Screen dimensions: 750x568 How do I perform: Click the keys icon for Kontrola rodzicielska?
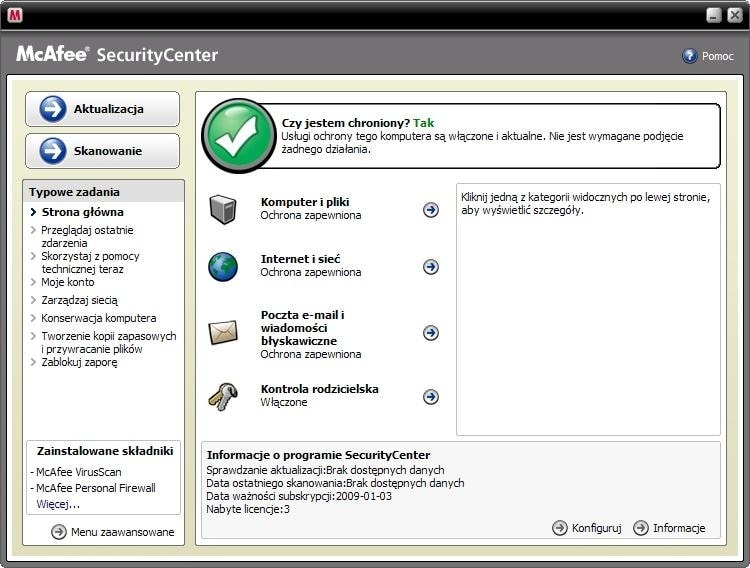tap(222, 396)
